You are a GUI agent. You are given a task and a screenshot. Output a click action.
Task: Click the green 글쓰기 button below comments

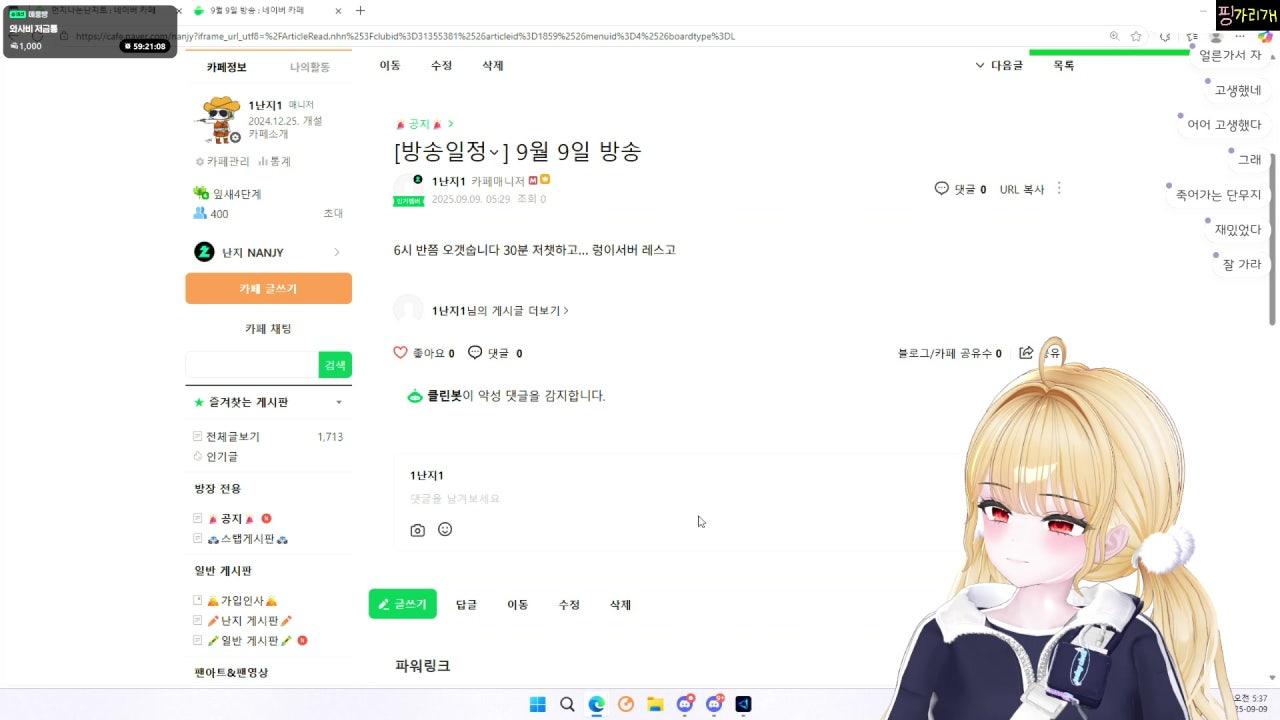(x=402, y=604)
